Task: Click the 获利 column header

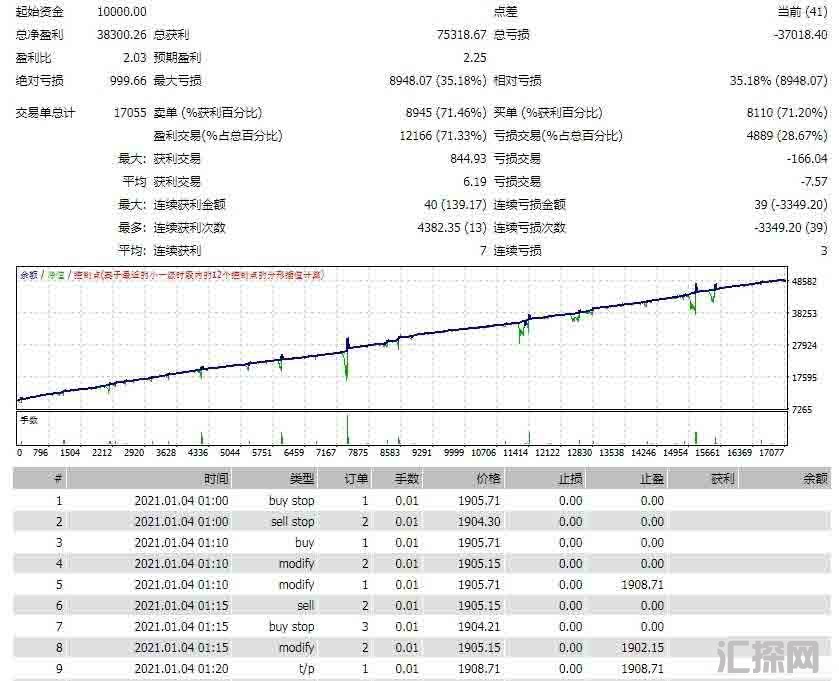Action: coord(721,479)
